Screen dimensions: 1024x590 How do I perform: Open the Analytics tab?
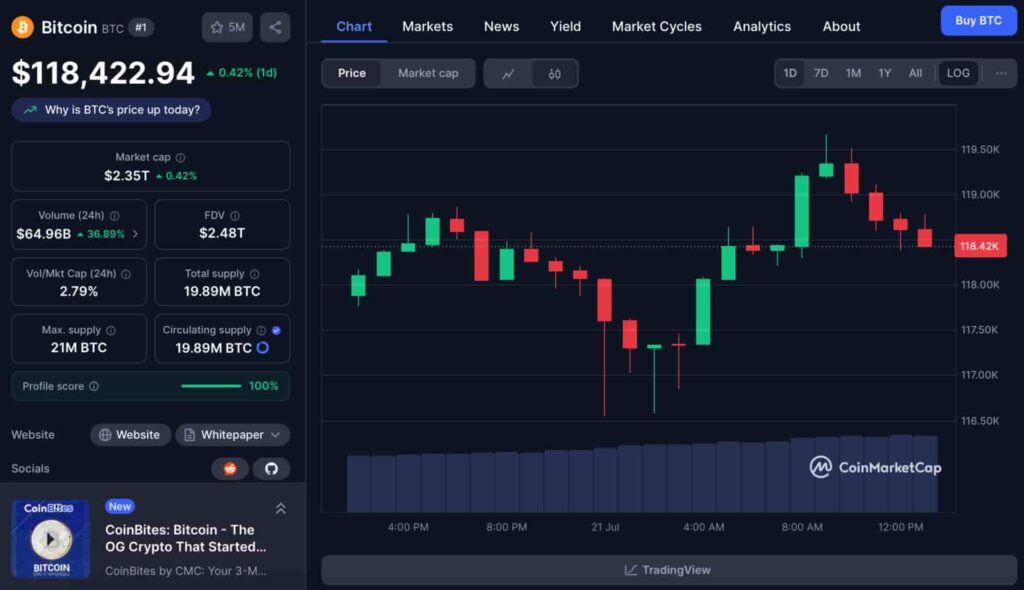(761, 27)
